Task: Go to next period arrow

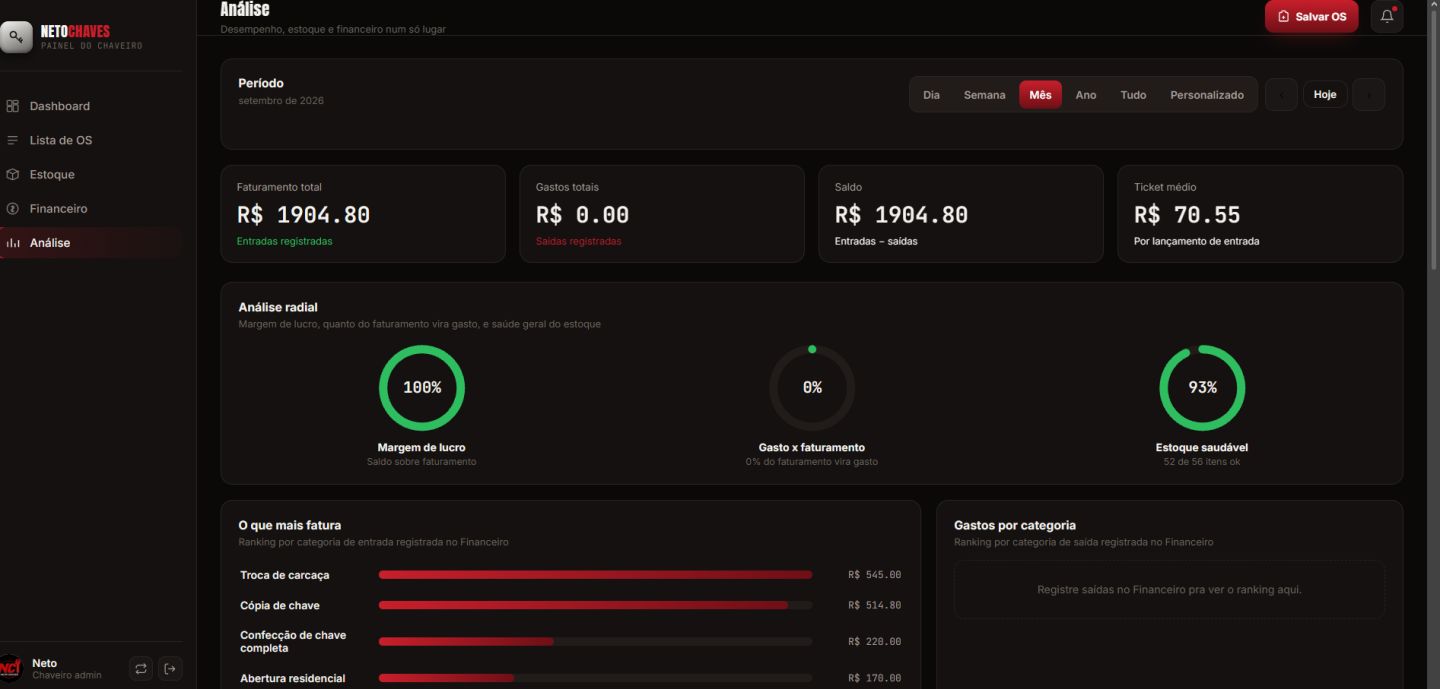Action: [1369, 95]
